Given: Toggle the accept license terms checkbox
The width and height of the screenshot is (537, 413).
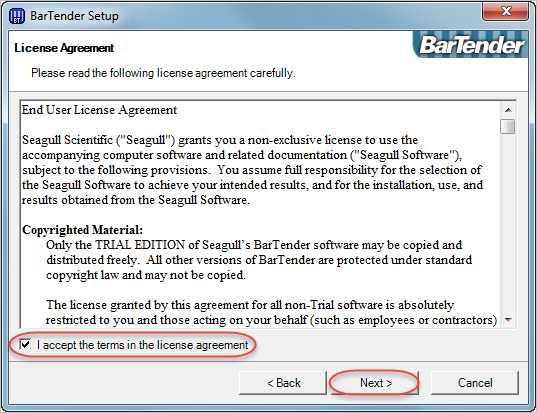Looking at the screenshot, I should tap(25, 344).
